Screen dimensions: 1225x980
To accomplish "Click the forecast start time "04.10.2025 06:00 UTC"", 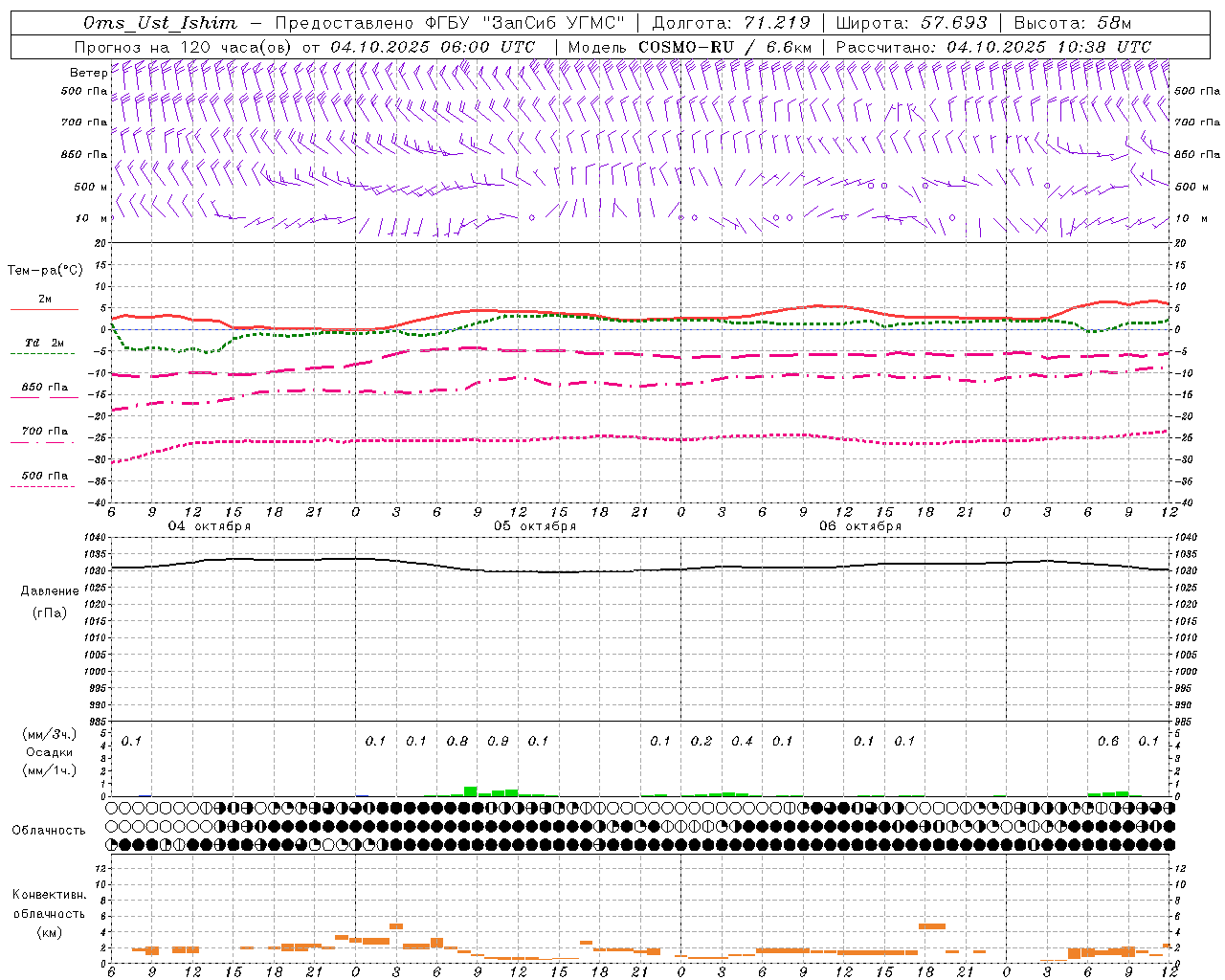I will tap(432, 46).
